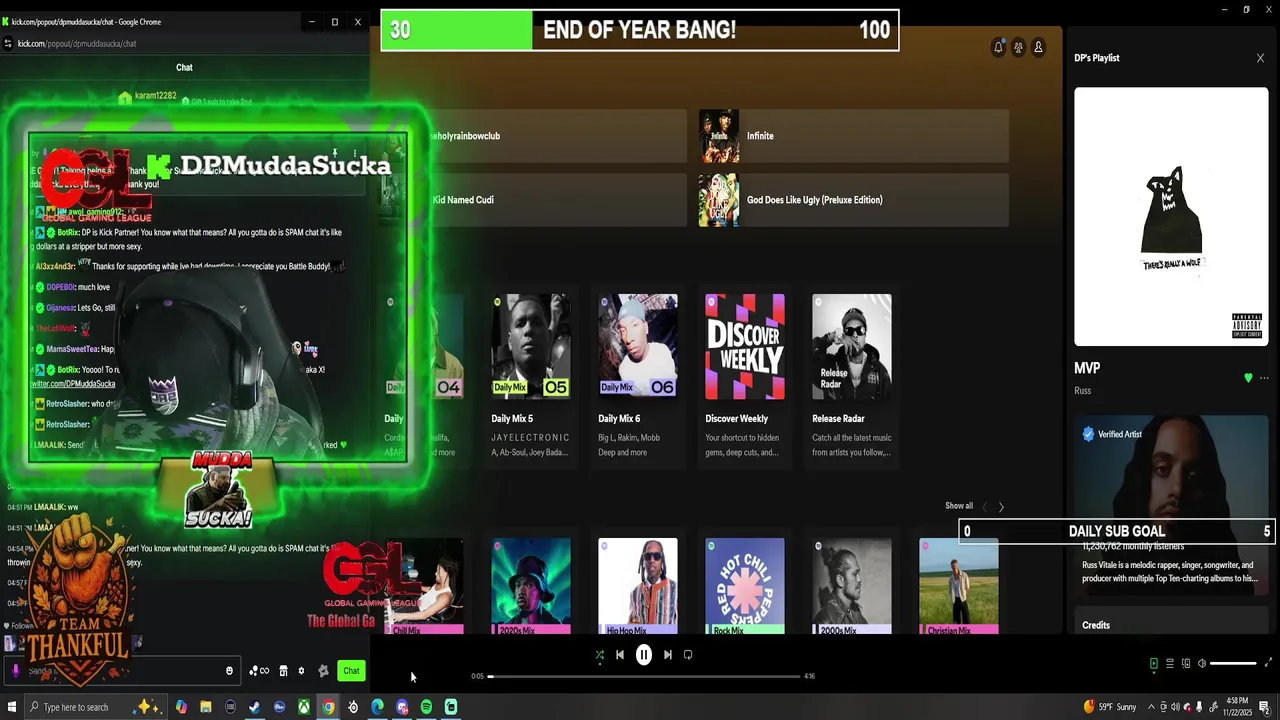Toggle Now Playing view icon
The image size is (1280, 720).
[1153, 663]
